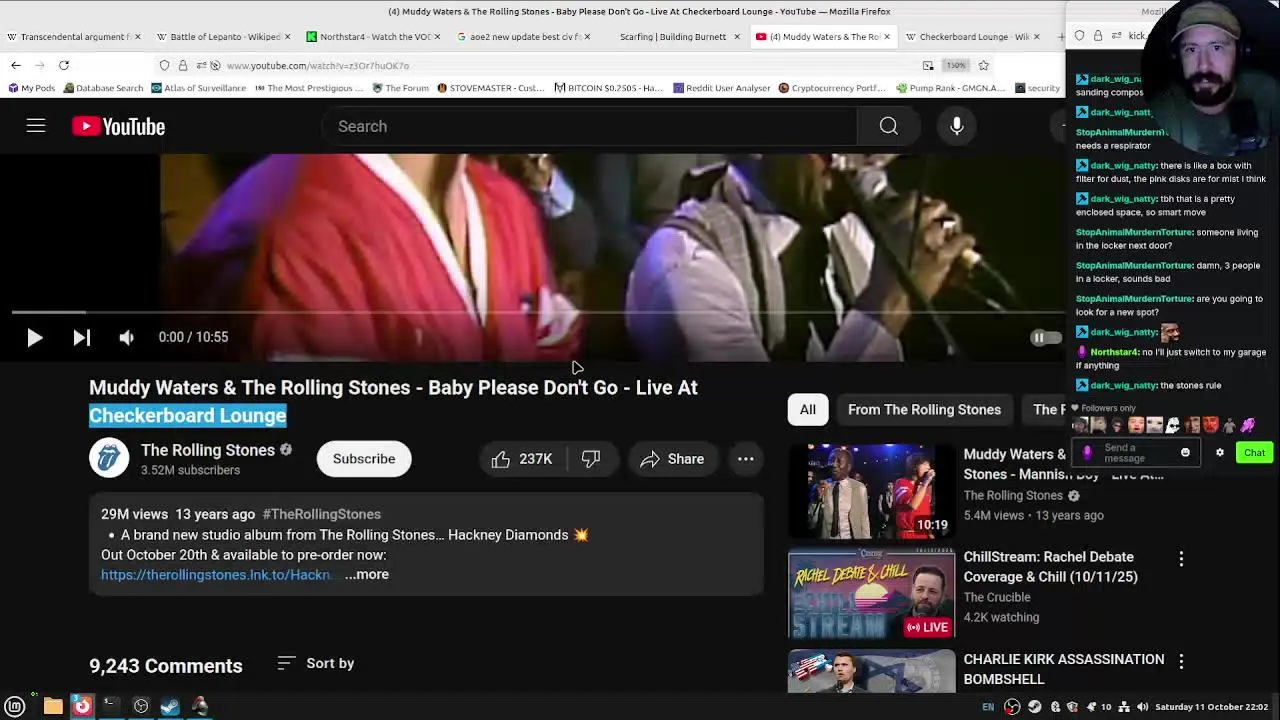
Task: Bookmark this page with star icon
Action: coord(983,65)
